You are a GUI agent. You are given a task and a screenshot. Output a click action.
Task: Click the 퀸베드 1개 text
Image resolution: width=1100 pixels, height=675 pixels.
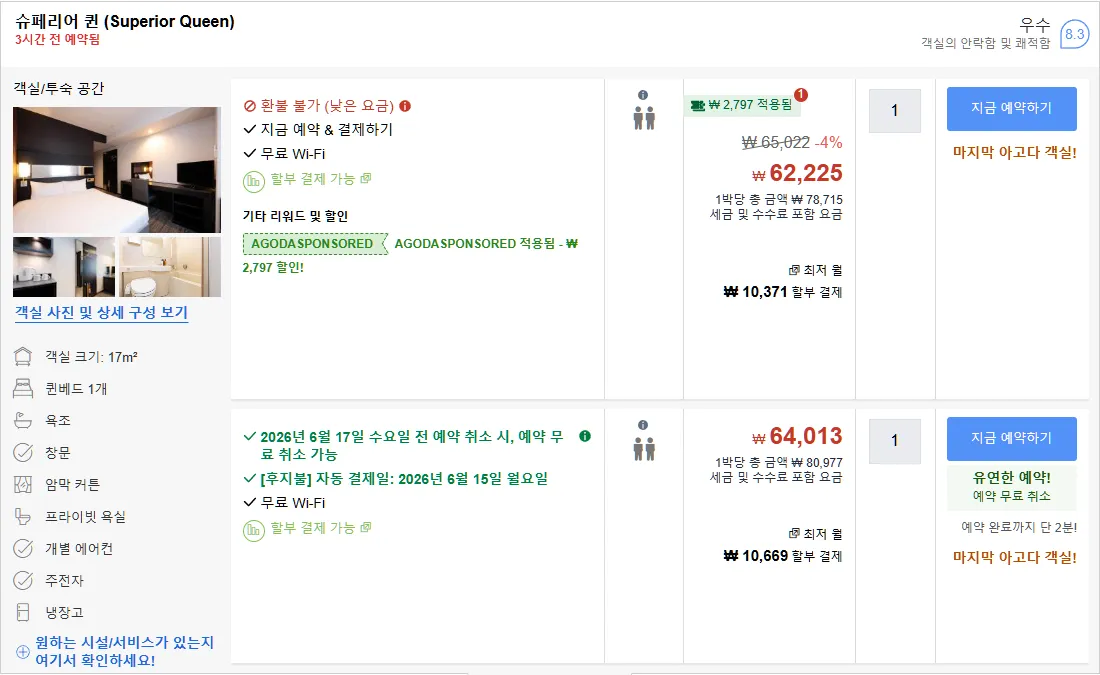pyautogui.click(x=76, y=389)
